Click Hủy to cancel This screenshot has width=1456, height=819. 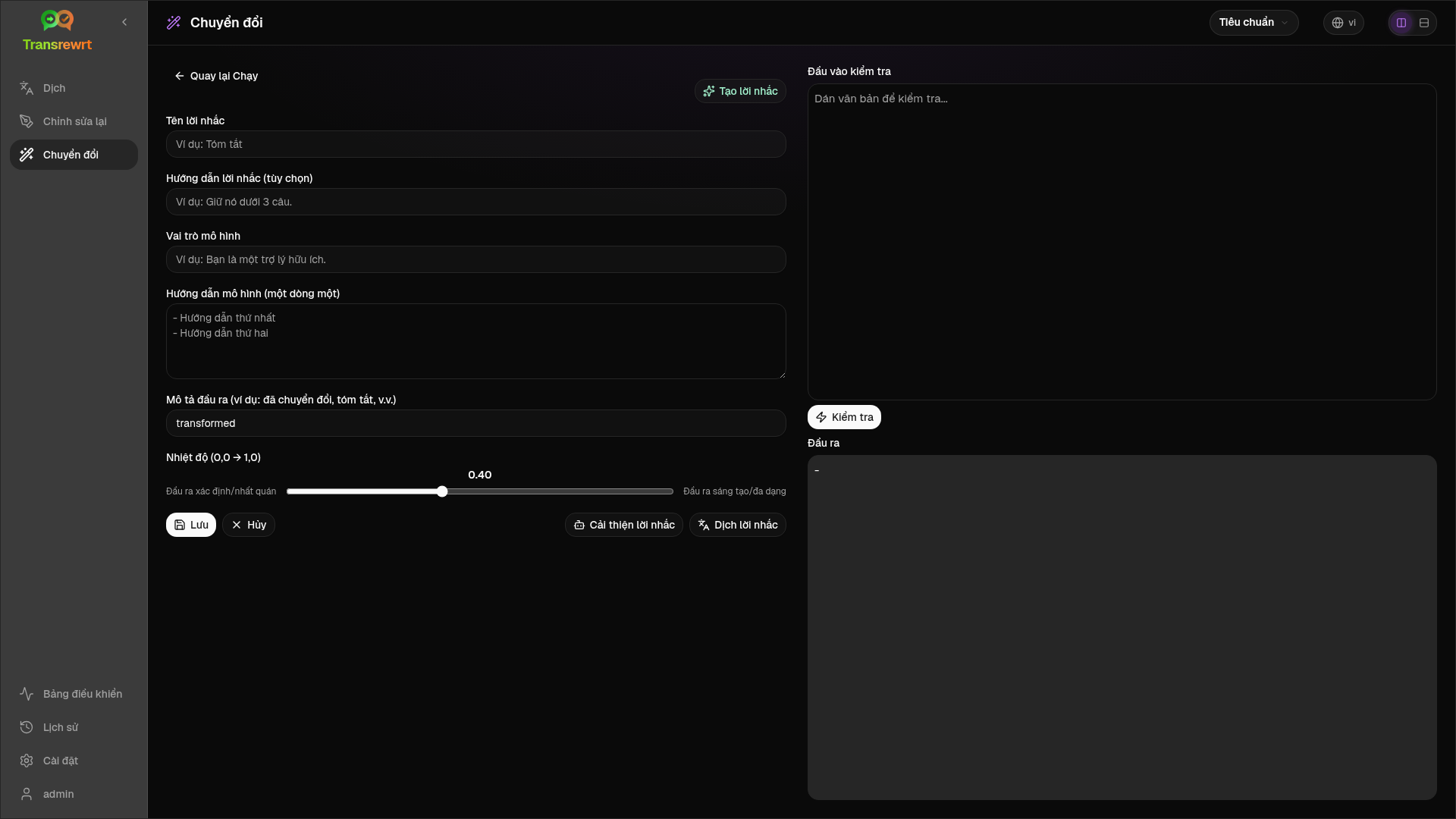249,525
